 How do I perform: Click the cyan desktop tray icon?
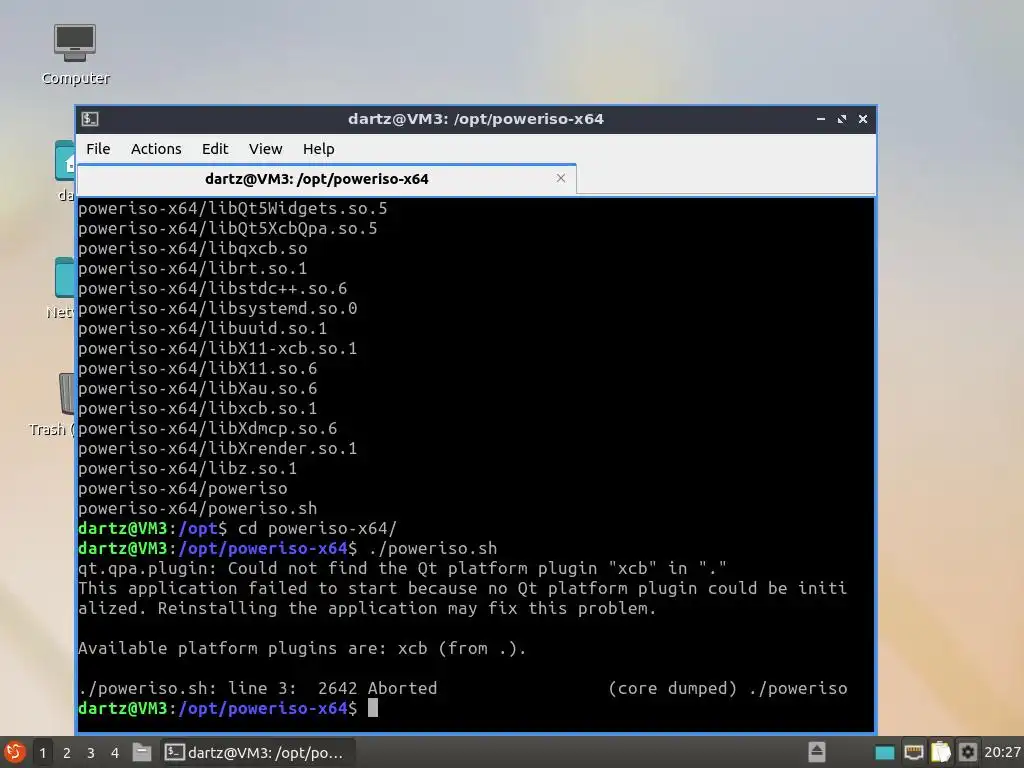[x=885, y=753]
